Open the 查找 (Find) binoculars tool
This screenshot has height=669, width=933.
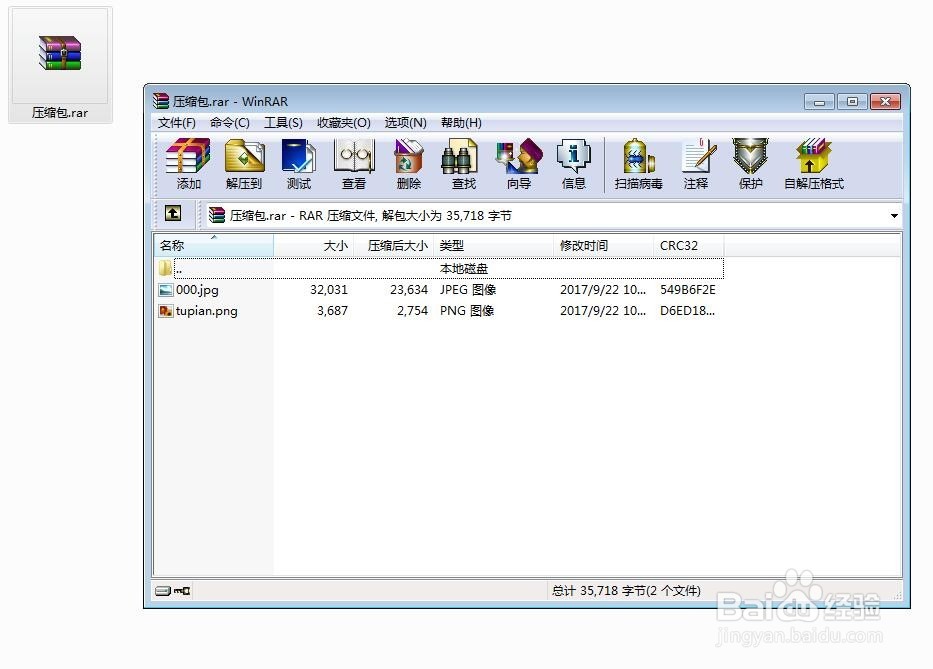pyautogui.click(x=464, y=164)
